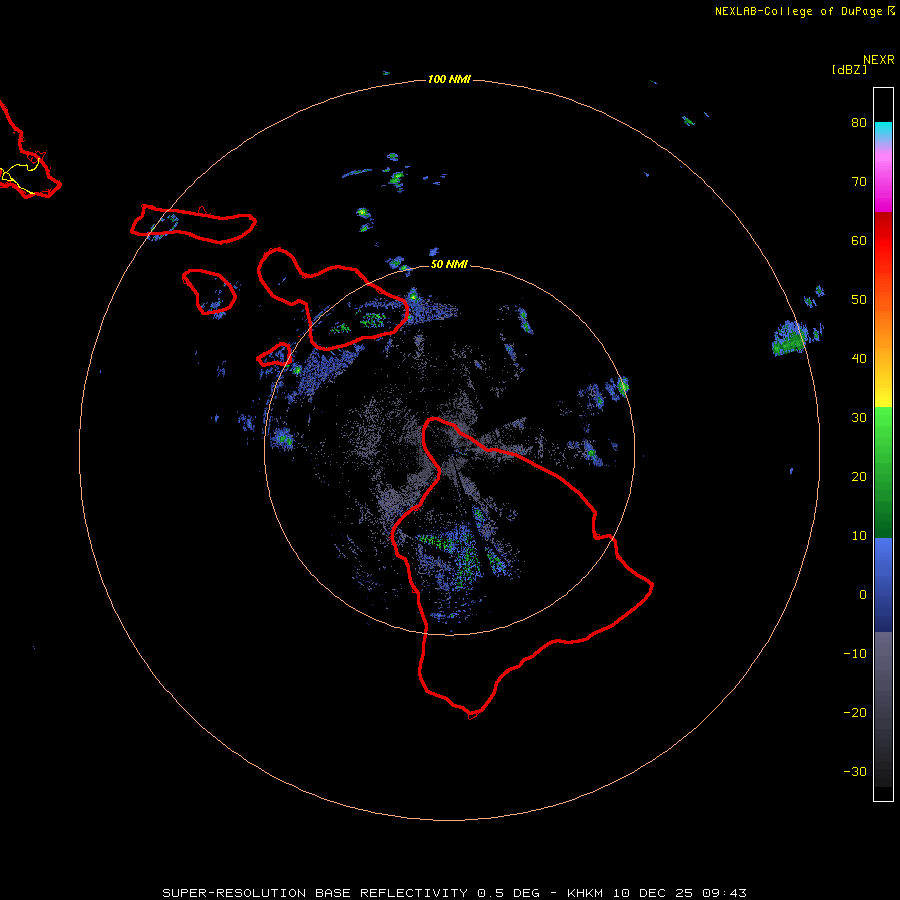Screen dimensions: 900x900
Task: Click the -10 value on the dBZ scale
Action: point(855,654)
